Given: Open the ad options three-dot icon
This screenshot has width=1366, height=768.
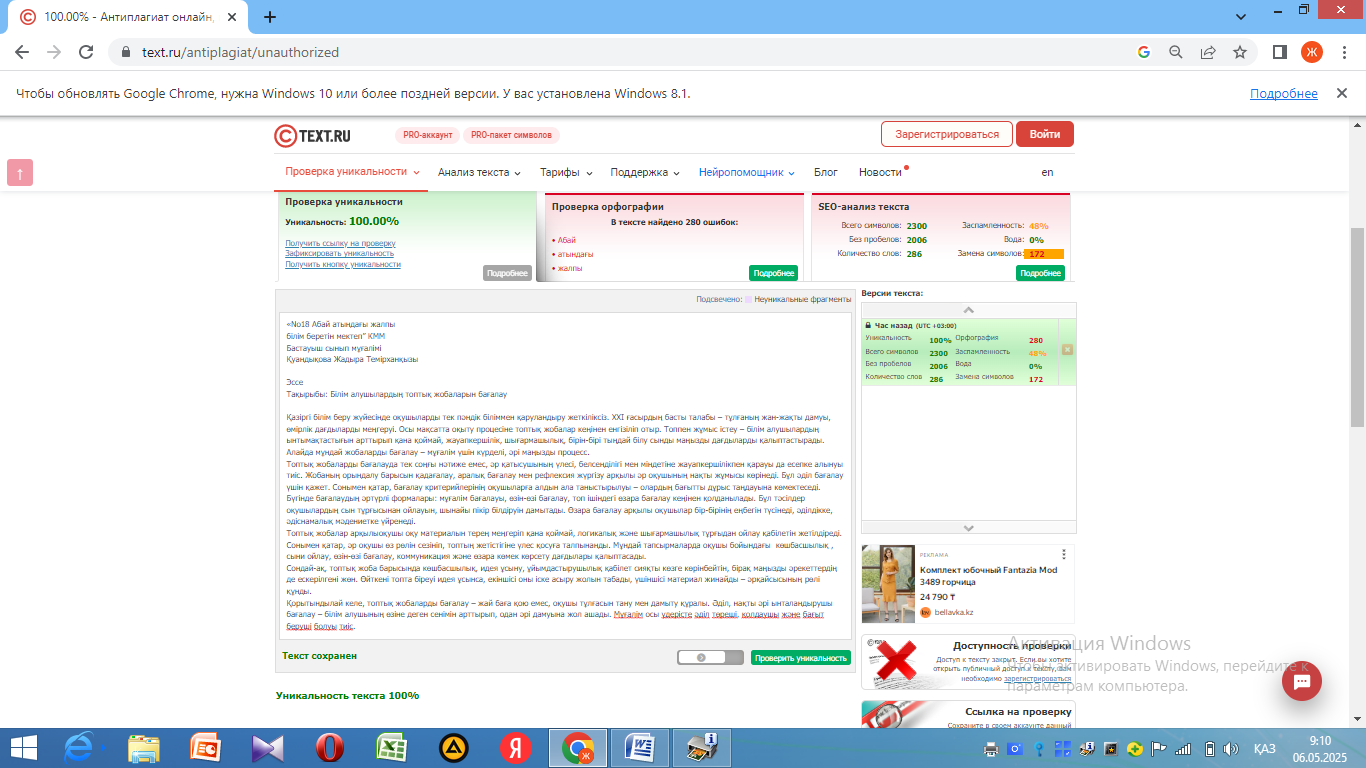Looking at the screenshot, I should coord(1064,554).
